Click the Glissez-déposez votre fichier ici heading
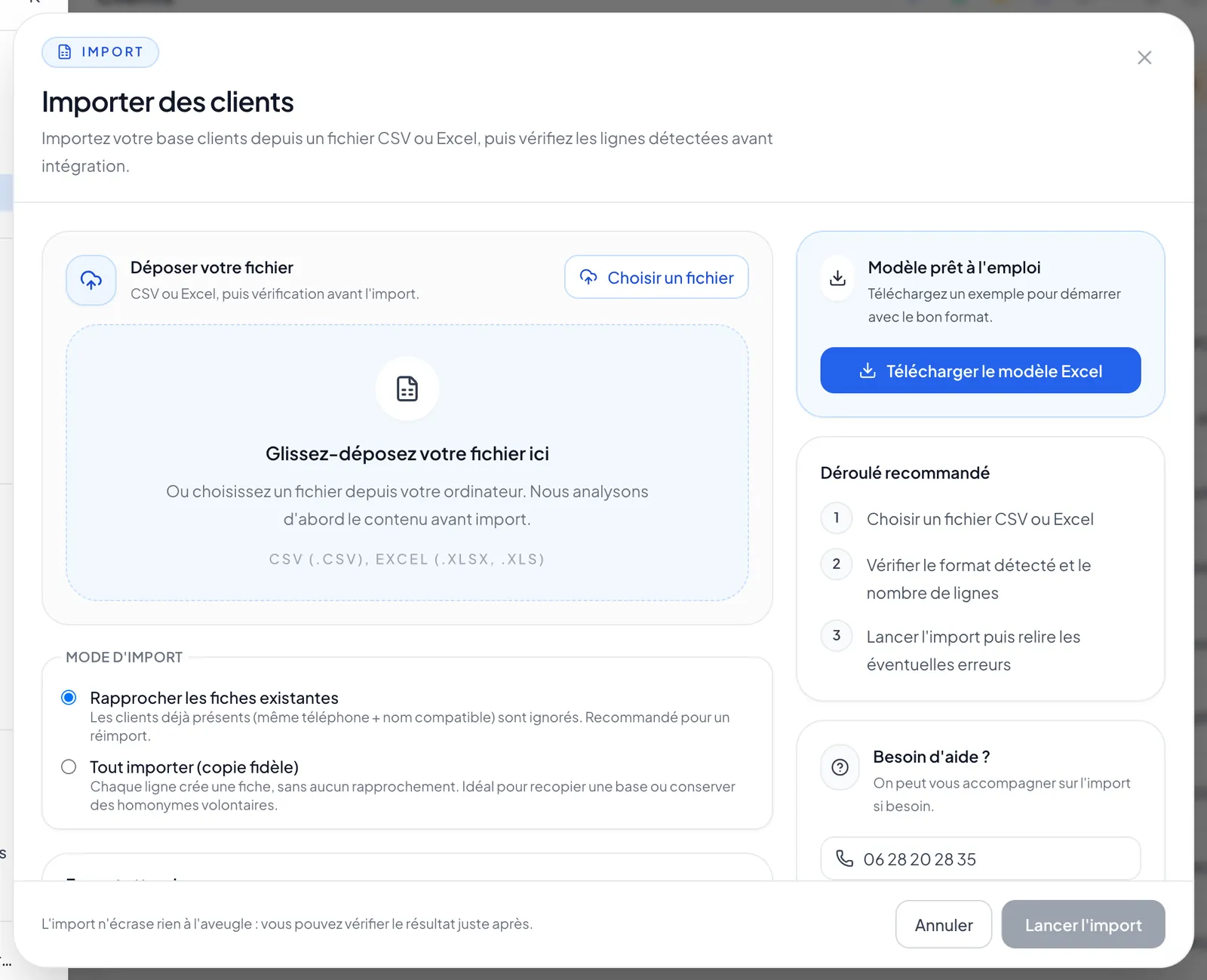 [407, 454]
